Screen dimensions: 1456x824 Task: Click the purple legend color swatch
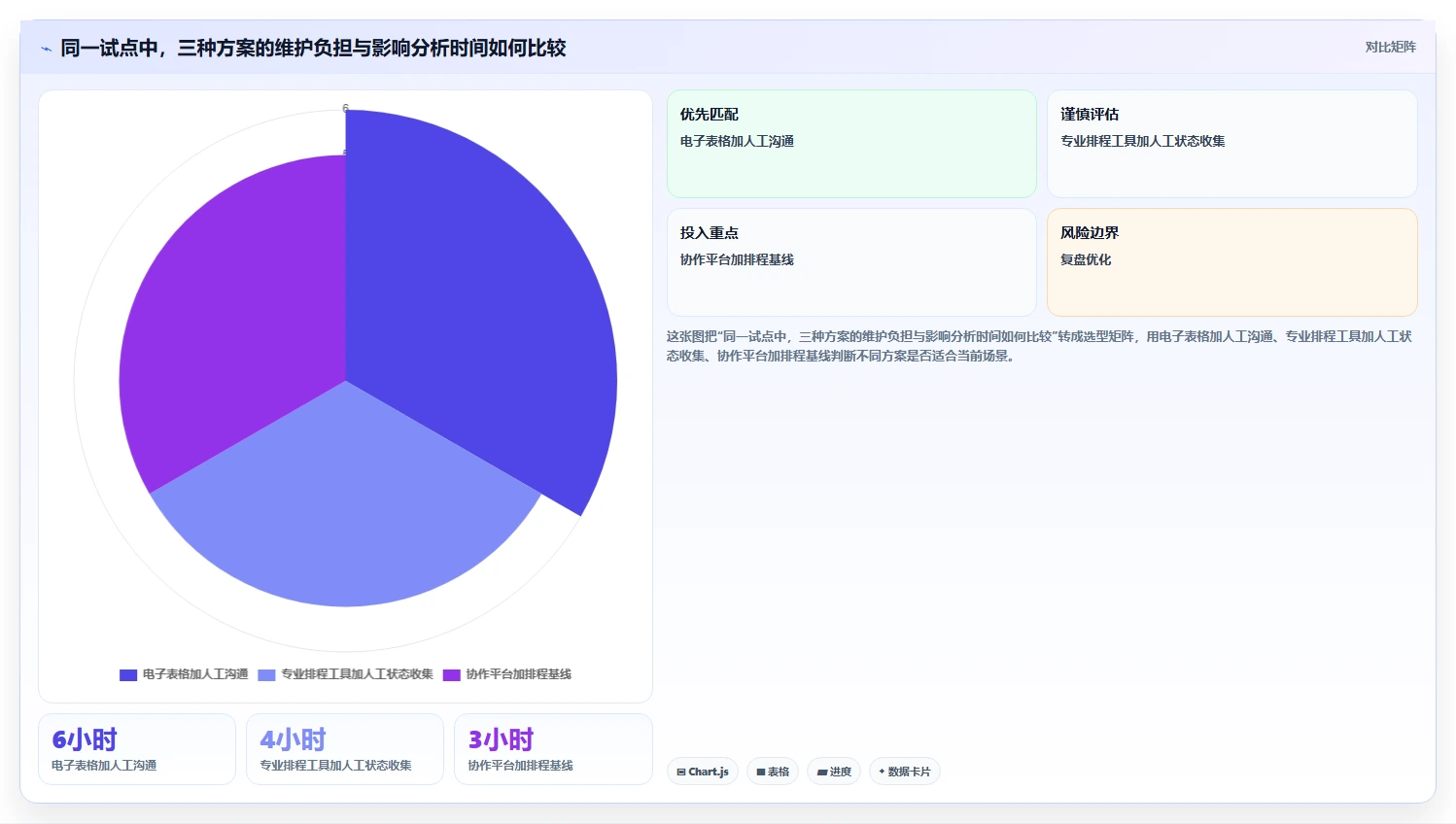[x=452, y=674]
